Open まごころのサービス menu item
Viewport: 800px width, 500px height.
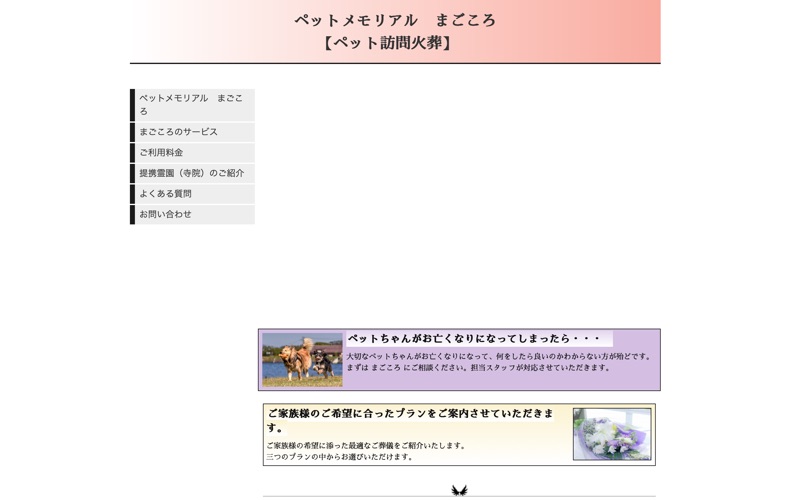coord(192,132)
